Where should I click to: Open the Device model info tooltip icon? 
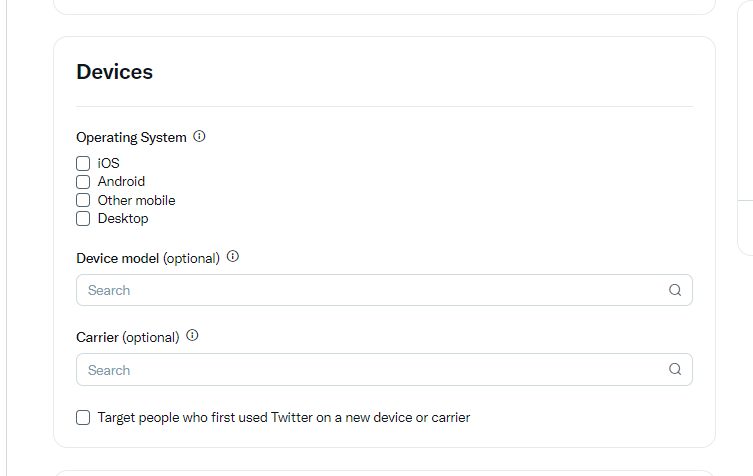click(233, 256)
